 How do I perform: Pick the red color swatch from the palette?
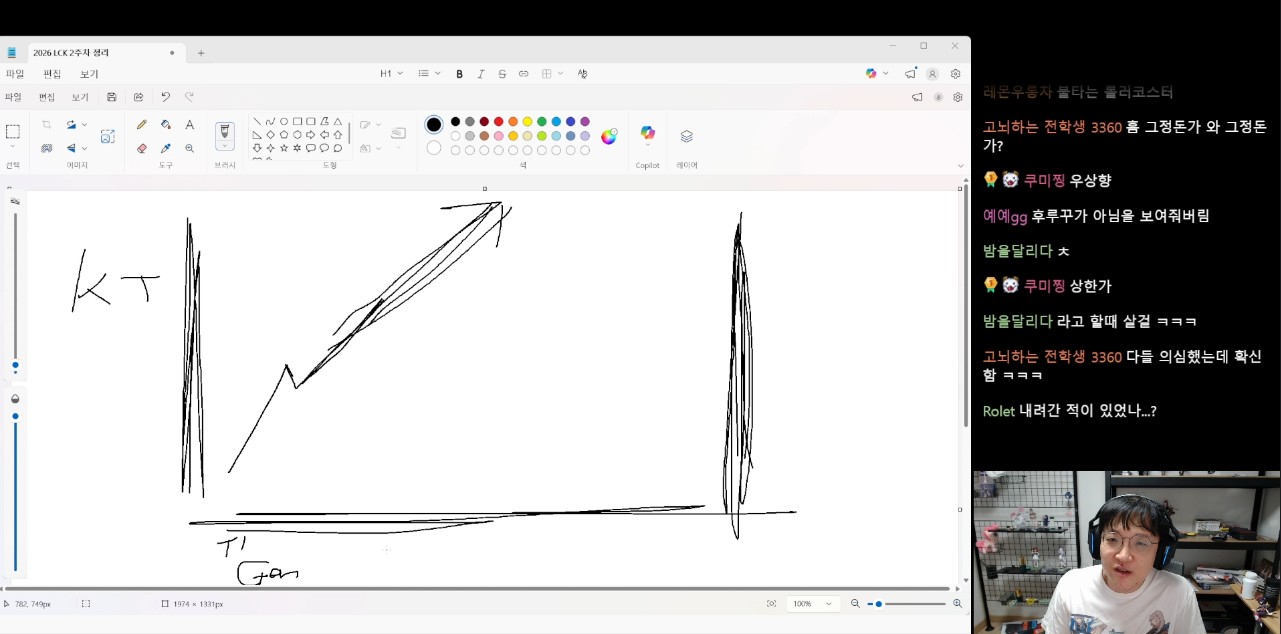(498, 122)
